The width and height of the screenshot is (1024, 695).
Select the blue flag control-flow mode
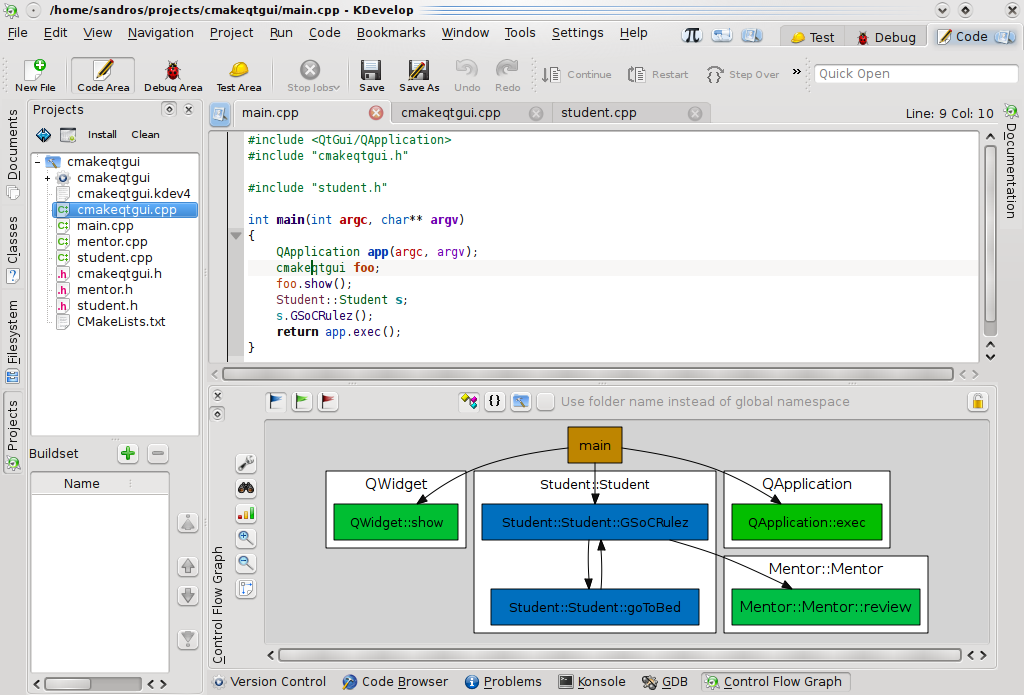point(275,400)
